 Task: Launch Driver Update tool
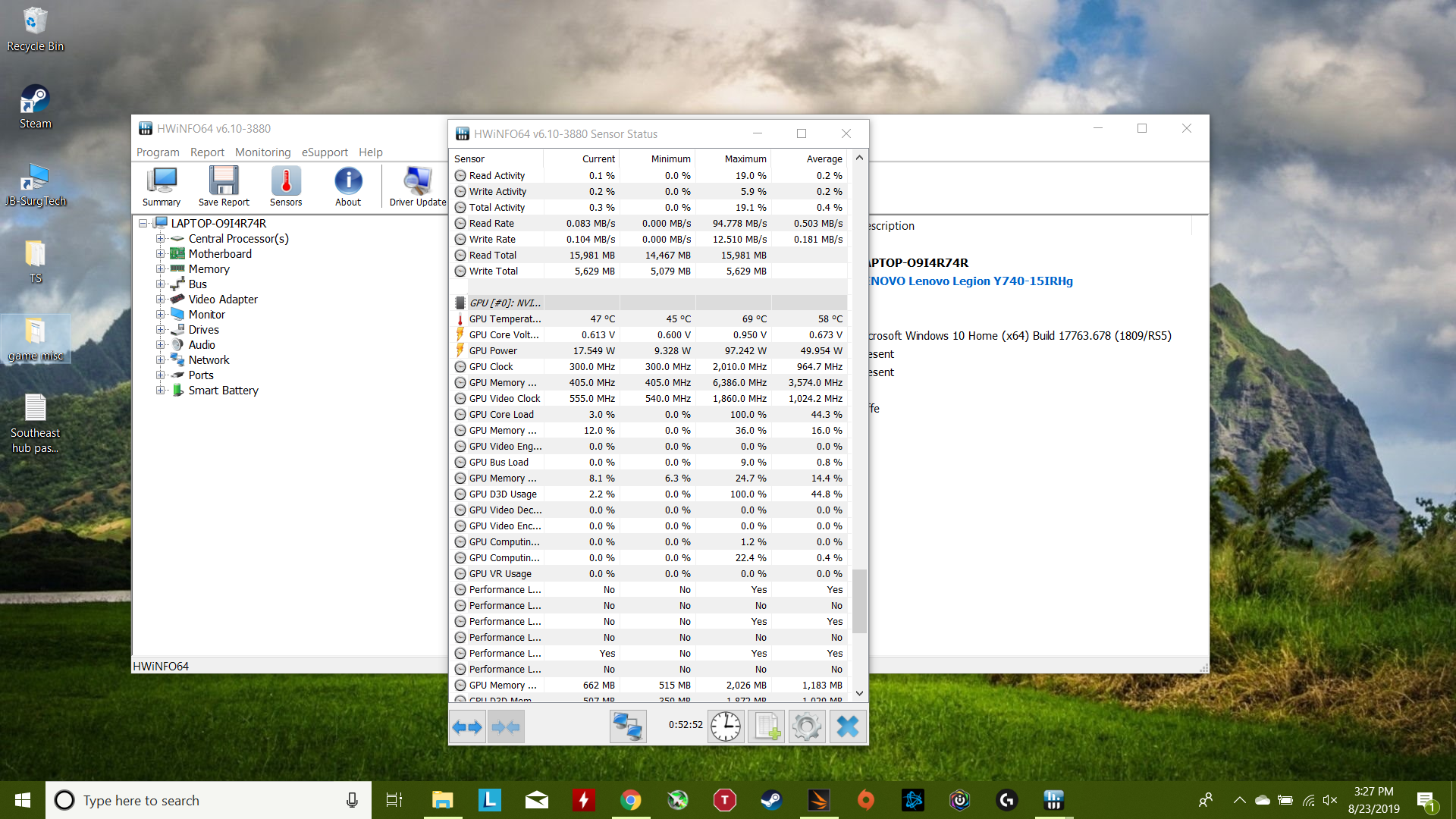[418, 186]
